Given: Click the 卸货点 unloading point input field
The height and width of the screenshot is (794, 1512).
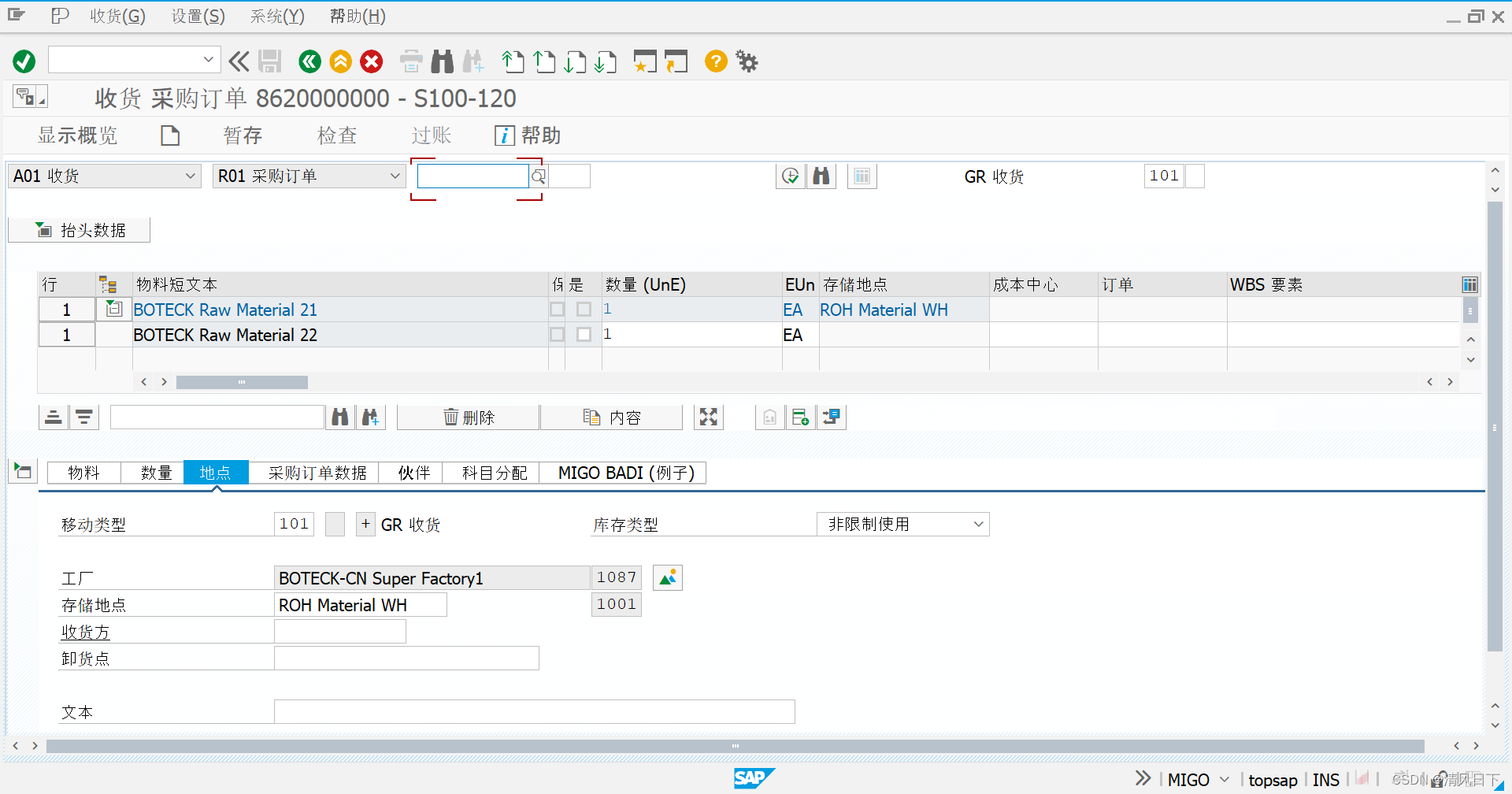Looking at the screenshot, I should coord(406,659).
